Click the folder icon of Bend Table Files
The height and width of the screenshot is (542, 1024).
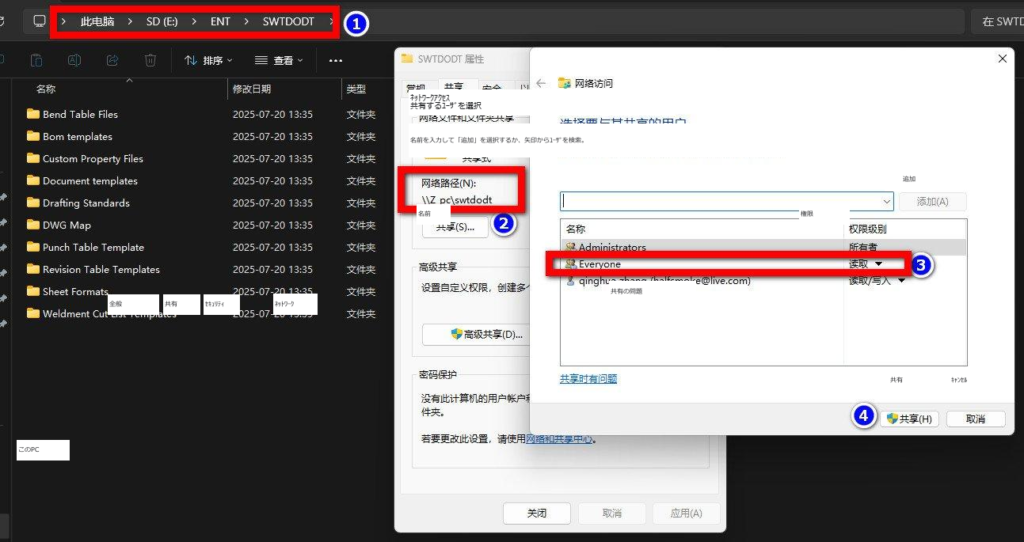pyautogui.click(x=33, y=114)
